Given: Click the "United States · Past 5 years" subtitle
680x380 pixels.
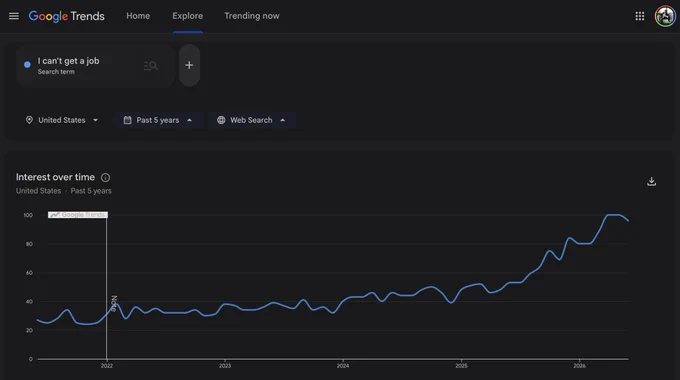Looking at the screenshot, I should pyautogui.click(x=64, y=191).
